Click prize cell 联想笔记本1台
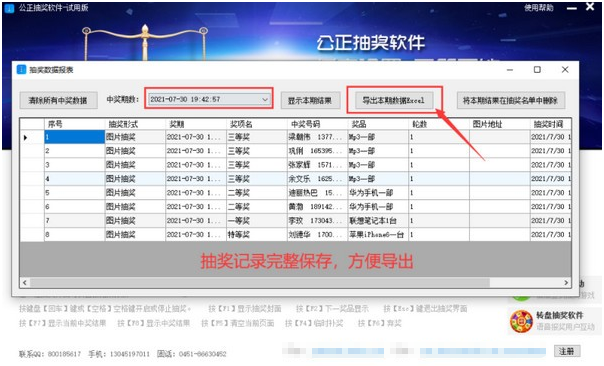This screenshot has height=366, width=604. (x=378, y=220)
